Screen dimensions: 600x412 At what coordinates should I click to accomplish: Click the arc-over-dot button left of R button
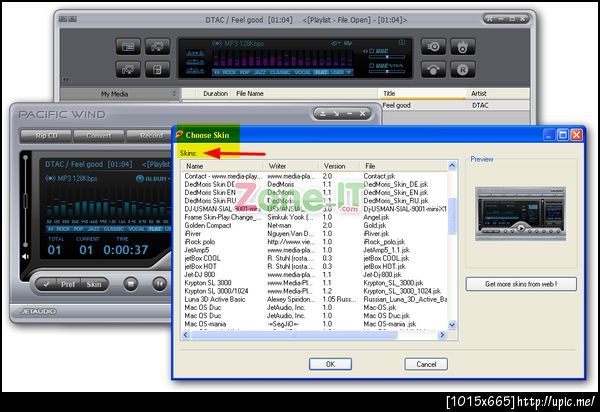[x=433, y=70]
